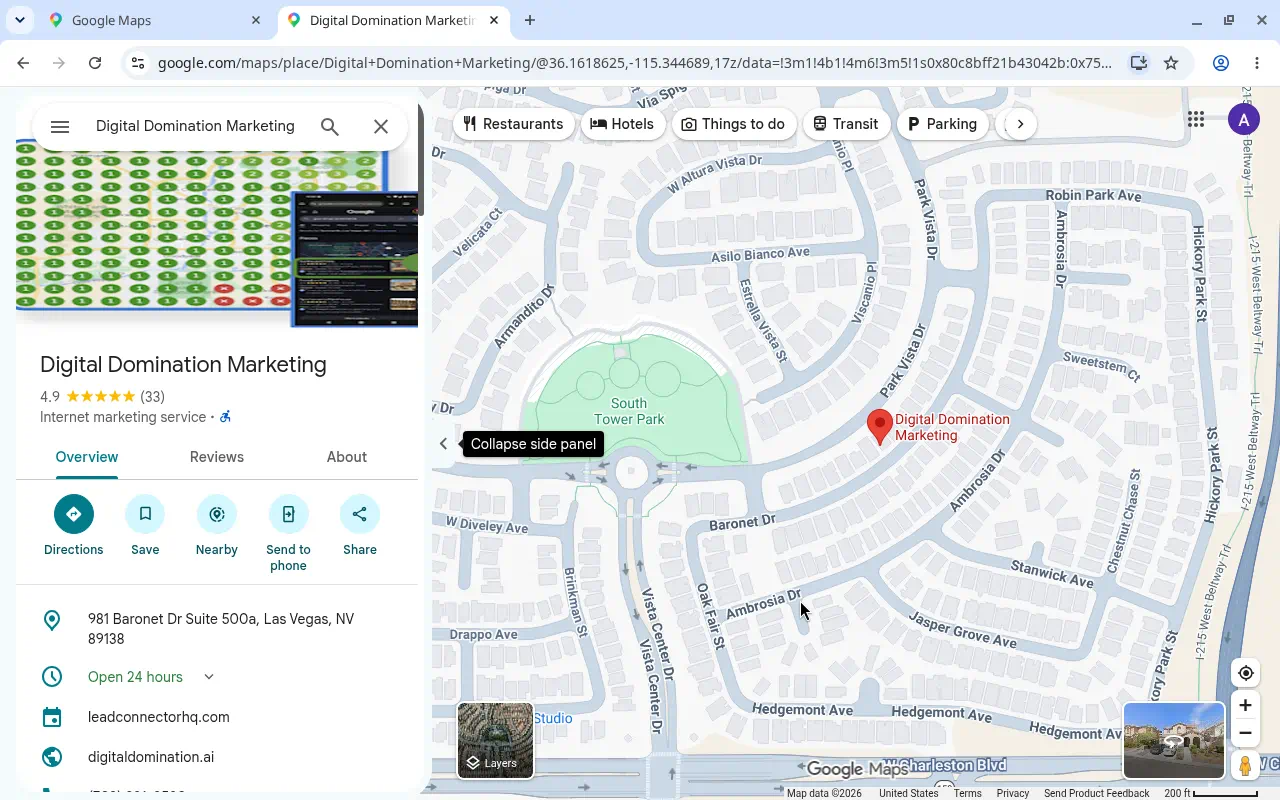Open a new browser tab
The width and height of the screenshot is (1280, 800).
click(x=530, y=20)
